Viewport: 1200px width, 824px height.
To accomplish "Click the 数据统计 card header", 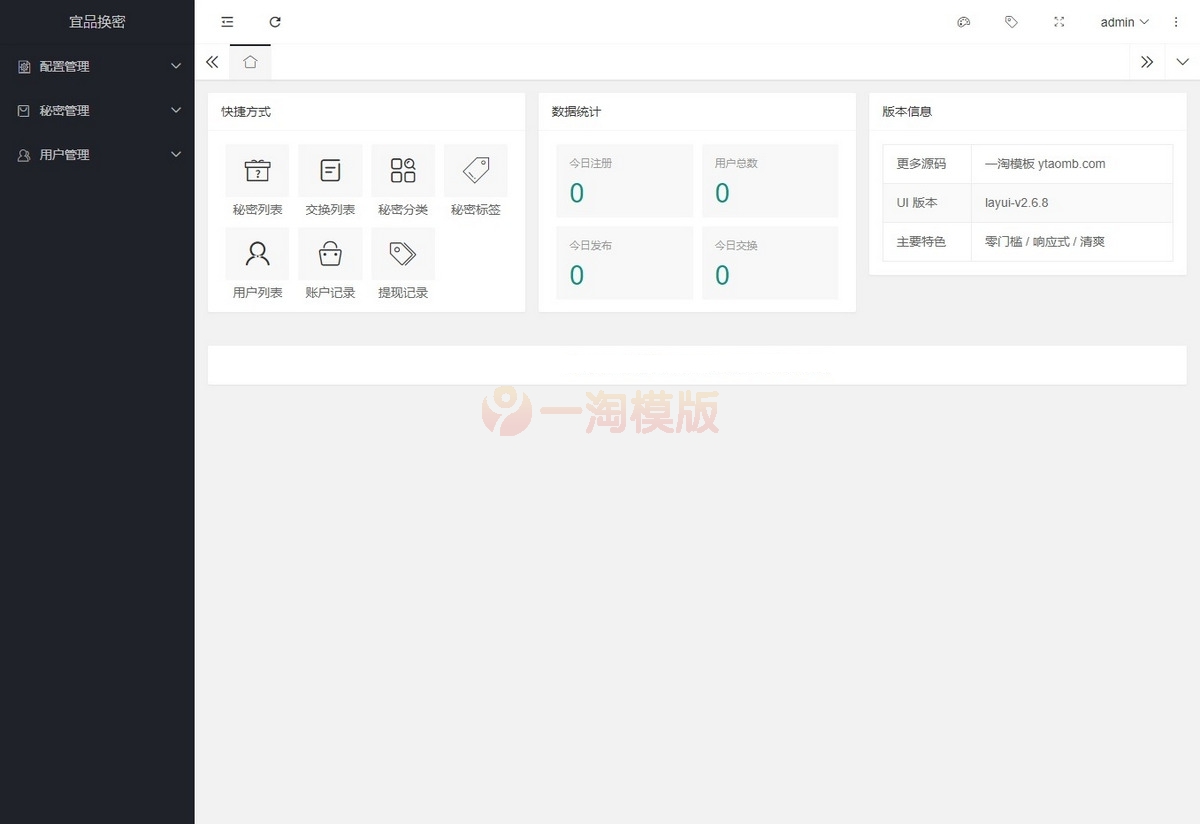I will 697,112.
